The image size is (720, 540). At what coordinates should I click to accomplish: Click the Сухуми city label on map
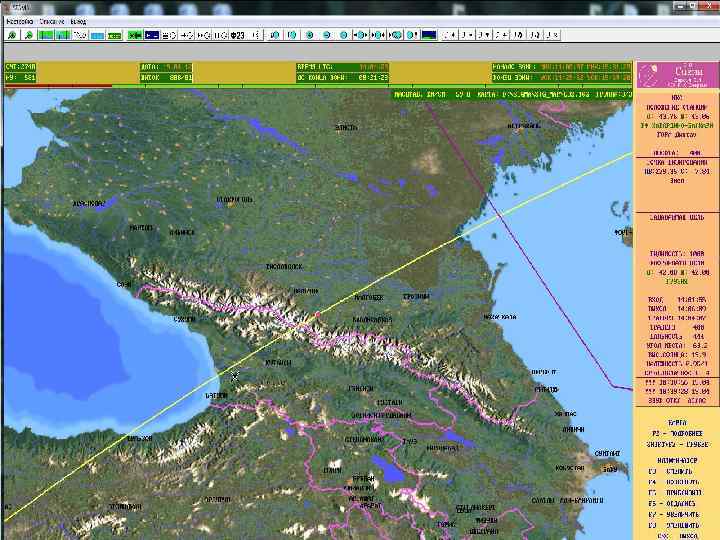coord(185,319)
